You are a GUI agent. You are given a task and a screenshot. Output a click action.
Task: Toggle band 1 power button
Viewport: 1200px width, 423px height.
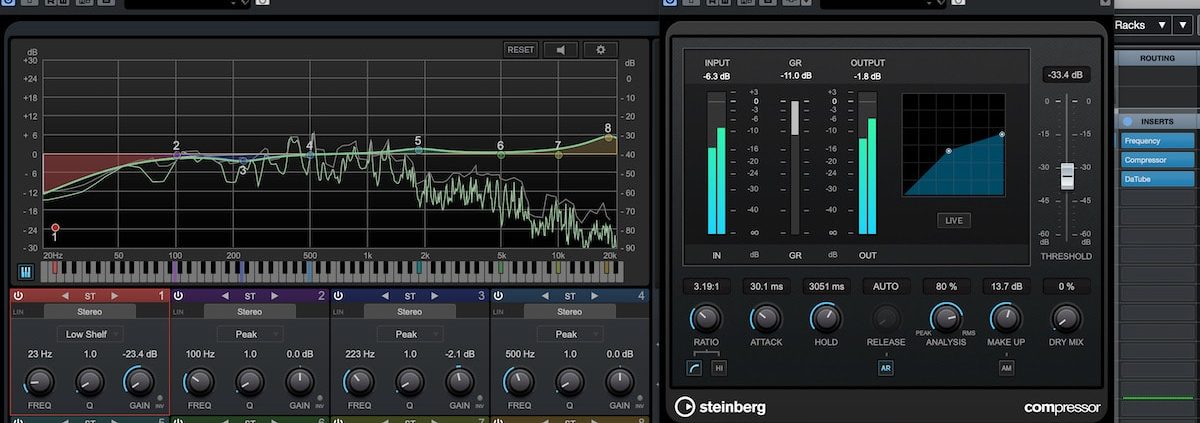(18, 296)
